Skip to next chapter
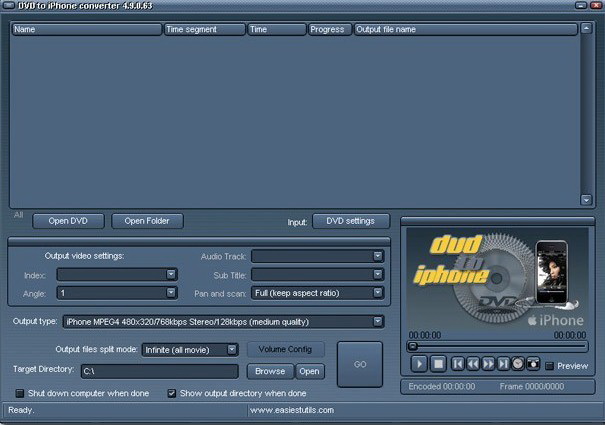The image size is (605, 425). pos(503,364)
